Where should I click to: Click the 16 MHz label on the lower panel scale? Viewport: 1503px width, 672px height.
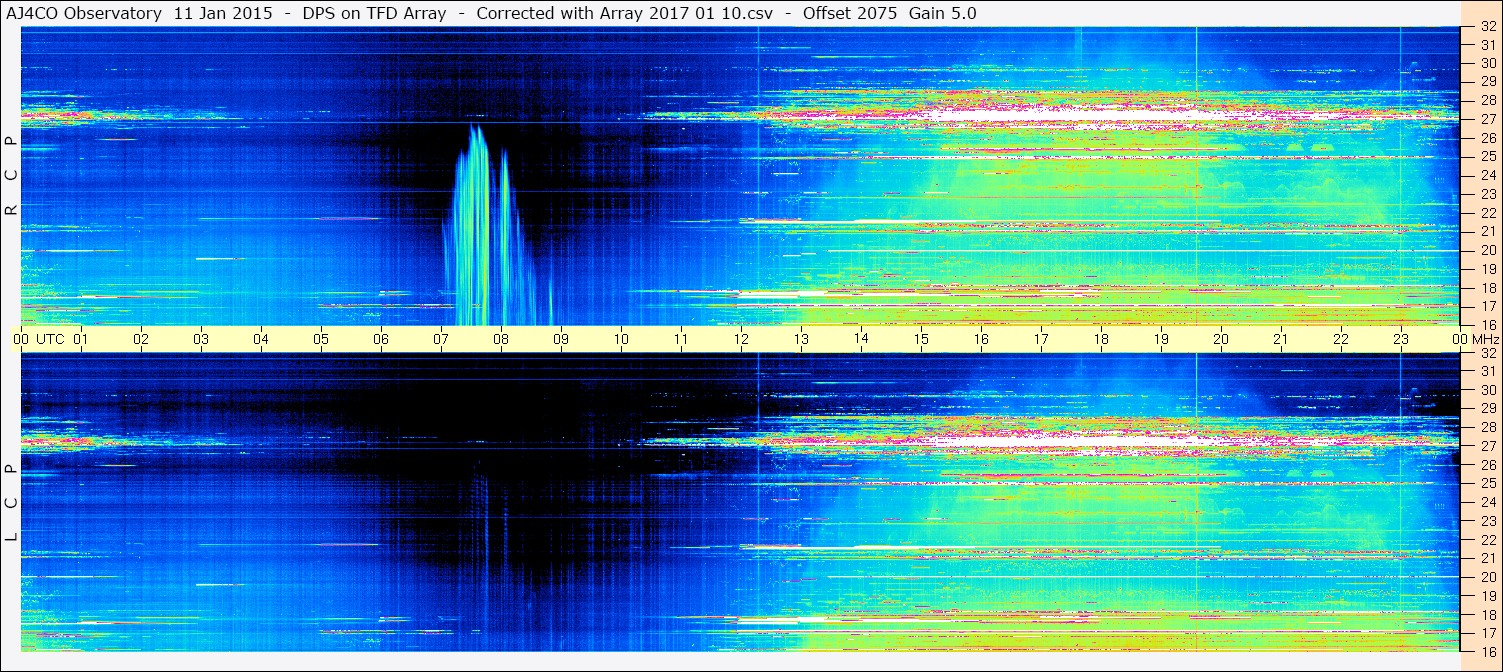click(x=1487, y=650)
